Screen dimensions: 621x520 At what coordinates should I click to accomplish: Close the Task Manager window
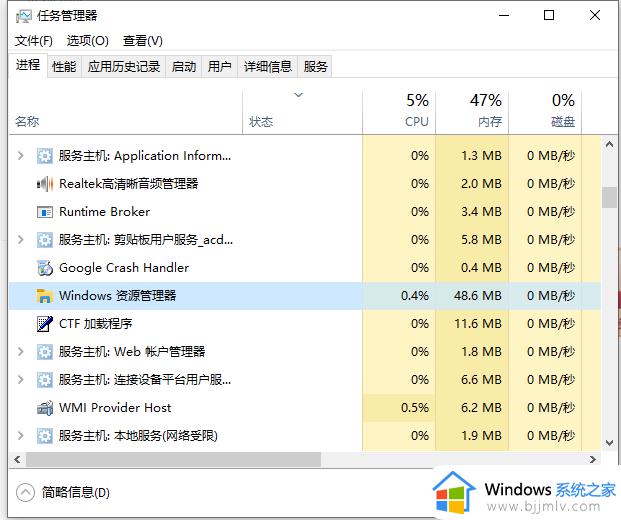595,15
